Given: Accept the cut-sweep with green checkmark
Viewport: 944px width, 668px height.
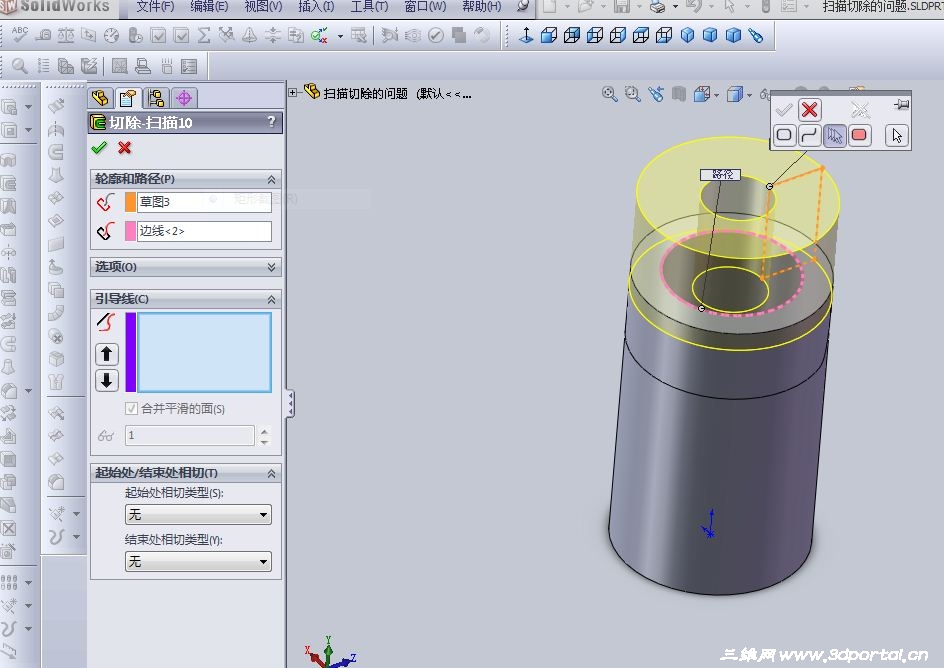Looking at the screenshot, I should [99, 147].
